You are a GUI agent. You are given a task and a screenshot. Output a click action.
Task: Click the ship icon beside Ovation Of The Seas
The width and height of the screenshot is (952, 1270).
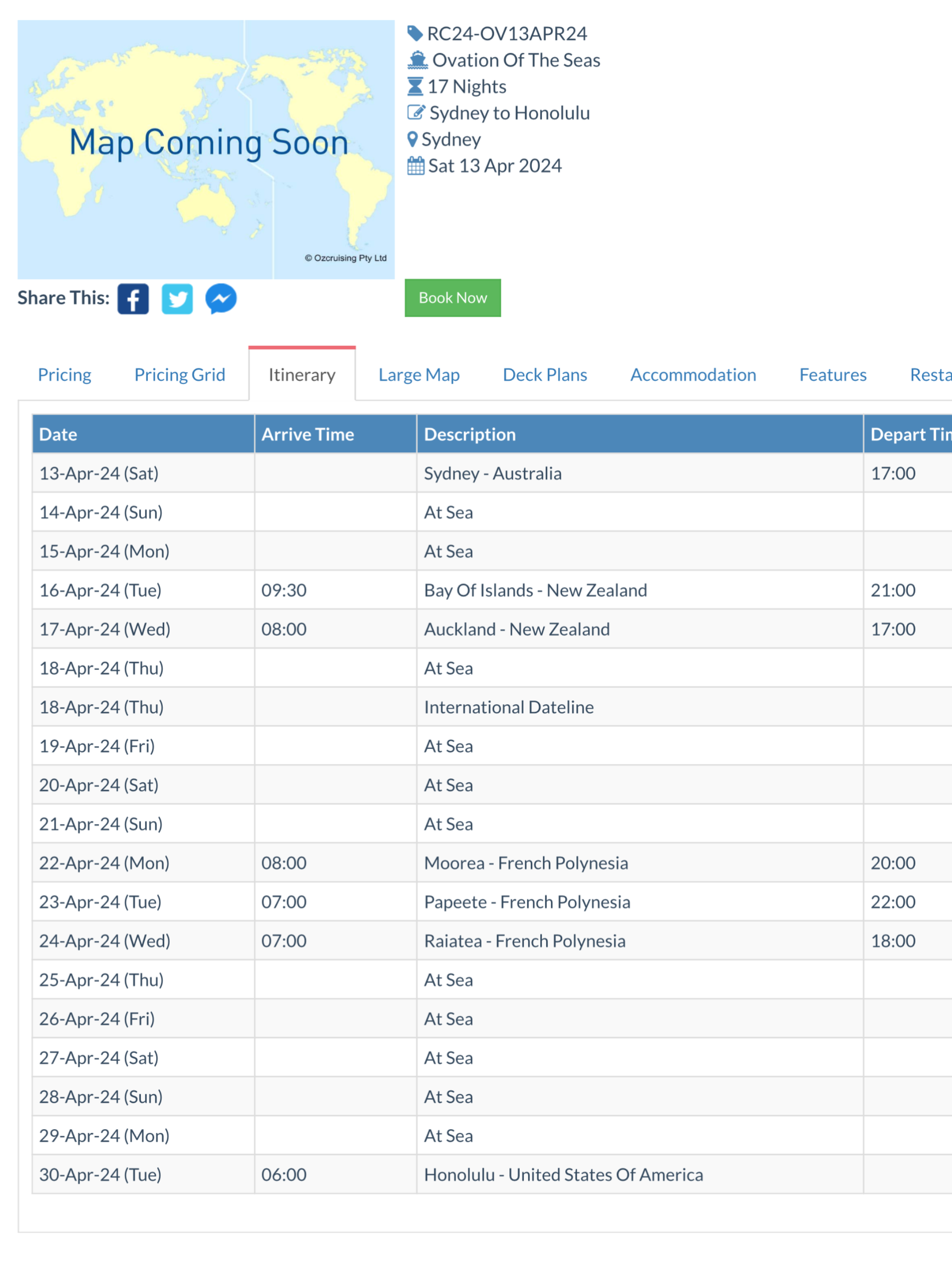click(x=417, y=60)
